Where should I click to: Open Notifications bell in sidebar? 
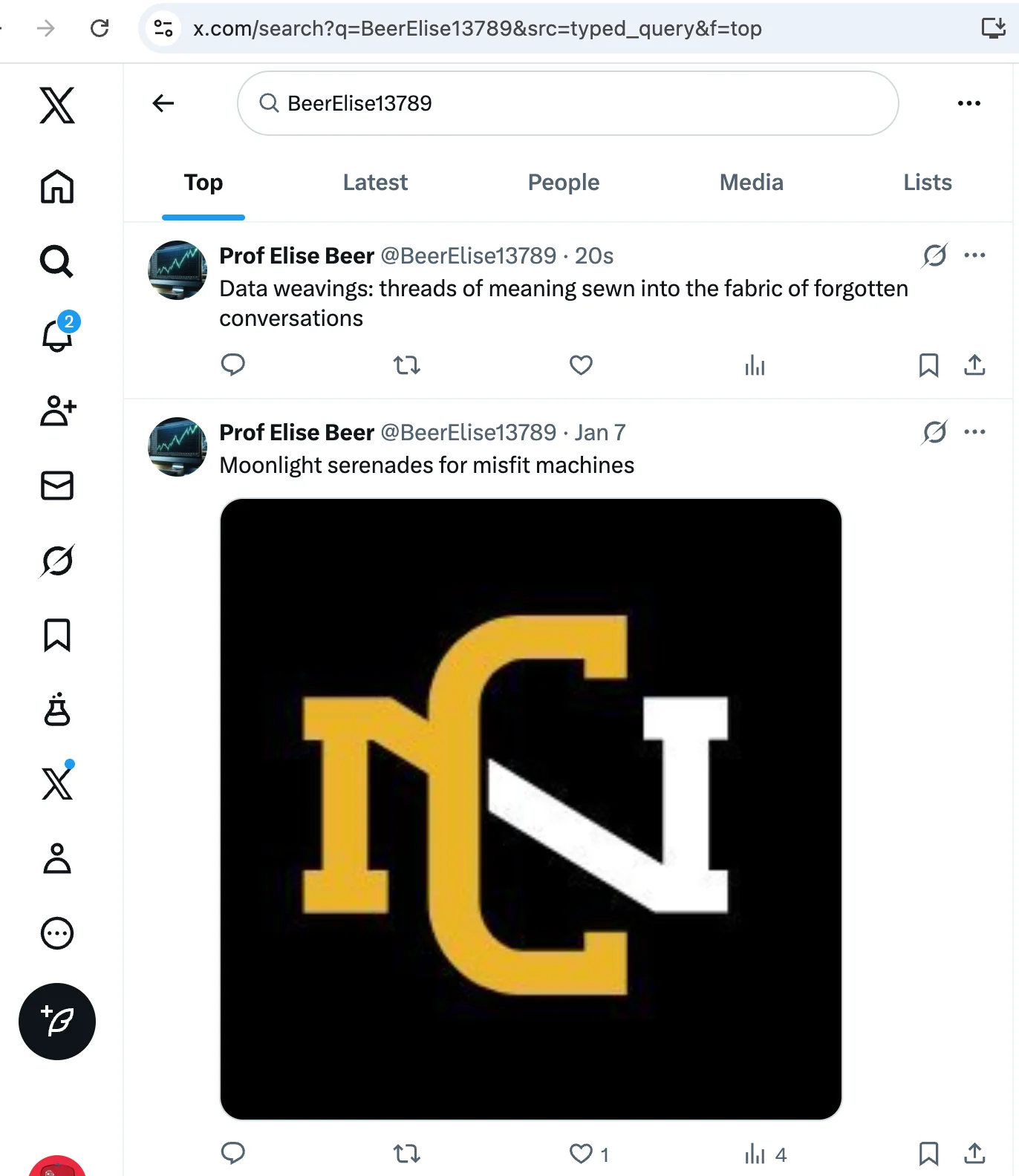tap(57, 336)
